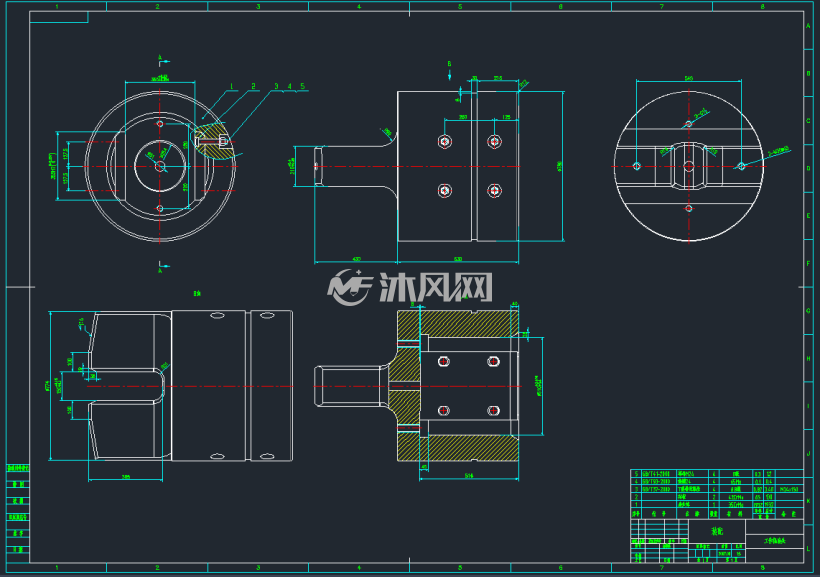Pick the 125 bolt offset dimension

(506, 117)
